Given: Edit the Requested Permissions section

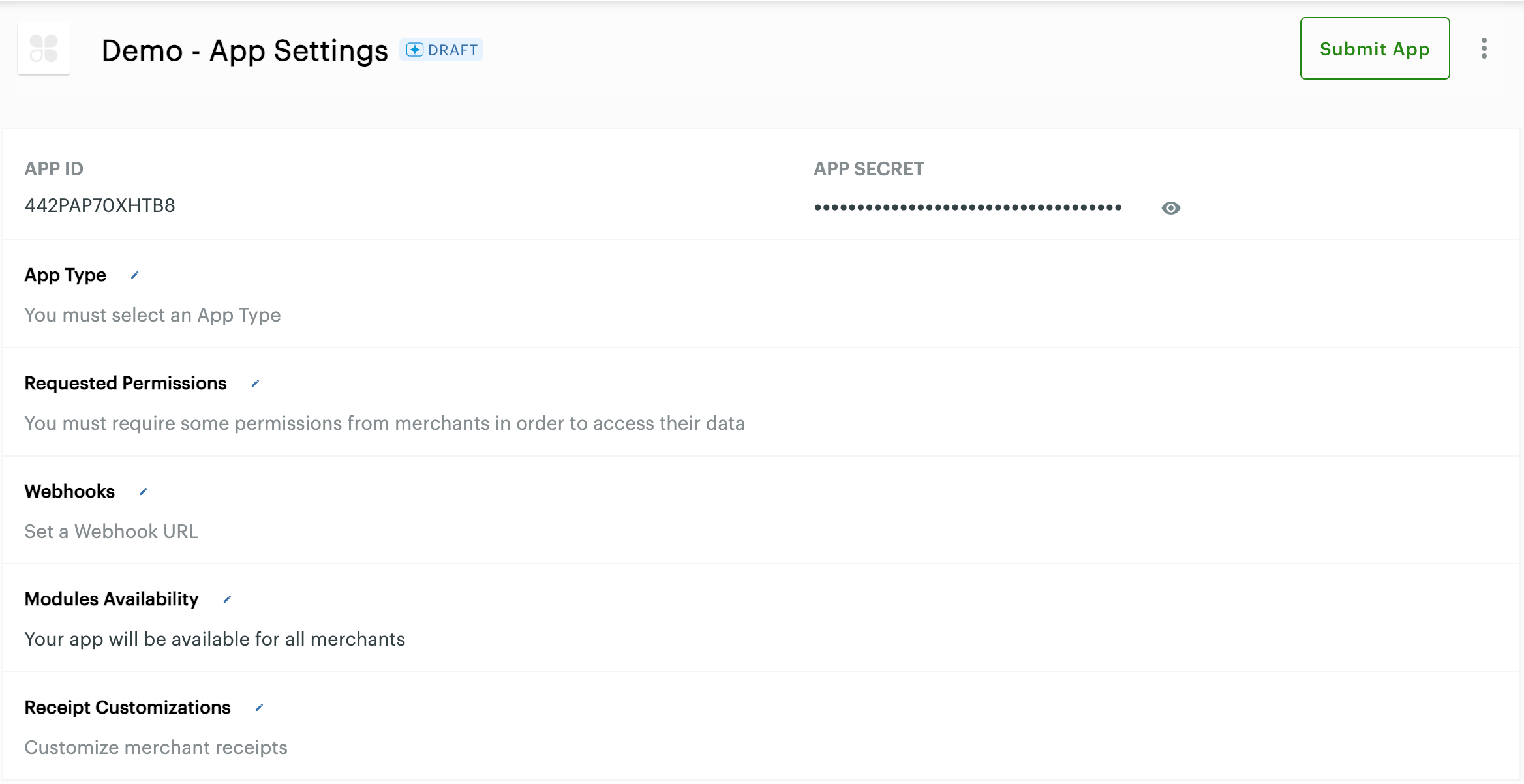Looking at the screenshot, I should [x=254, y=384].
